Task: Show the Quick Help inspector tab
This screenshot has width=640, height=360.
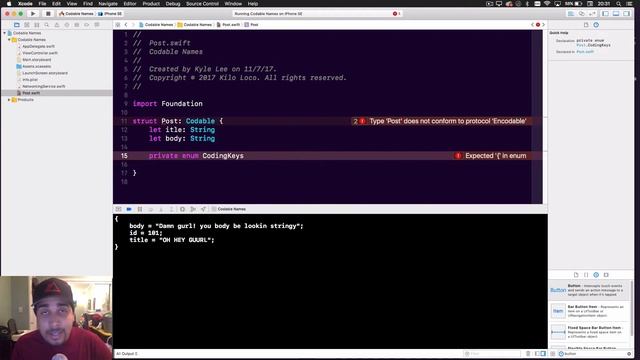Action: [596, 25]
